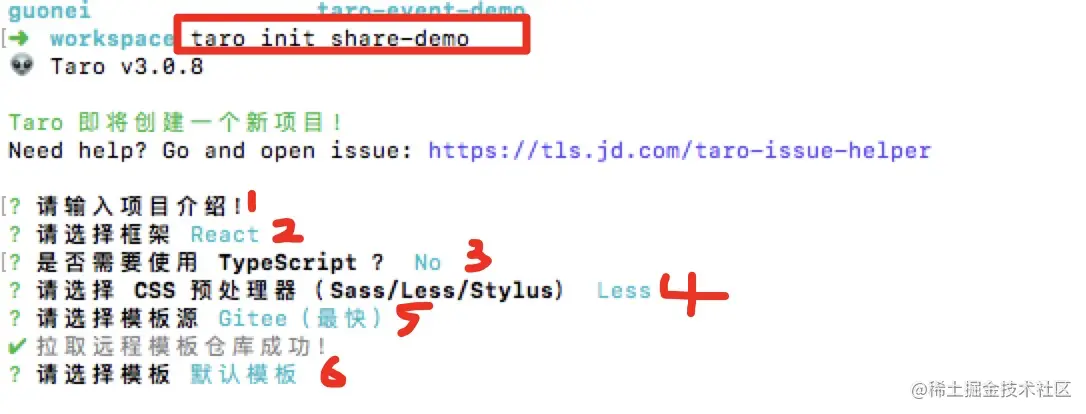
Task: Click the No answer for TypeScript
Action: 428,263
